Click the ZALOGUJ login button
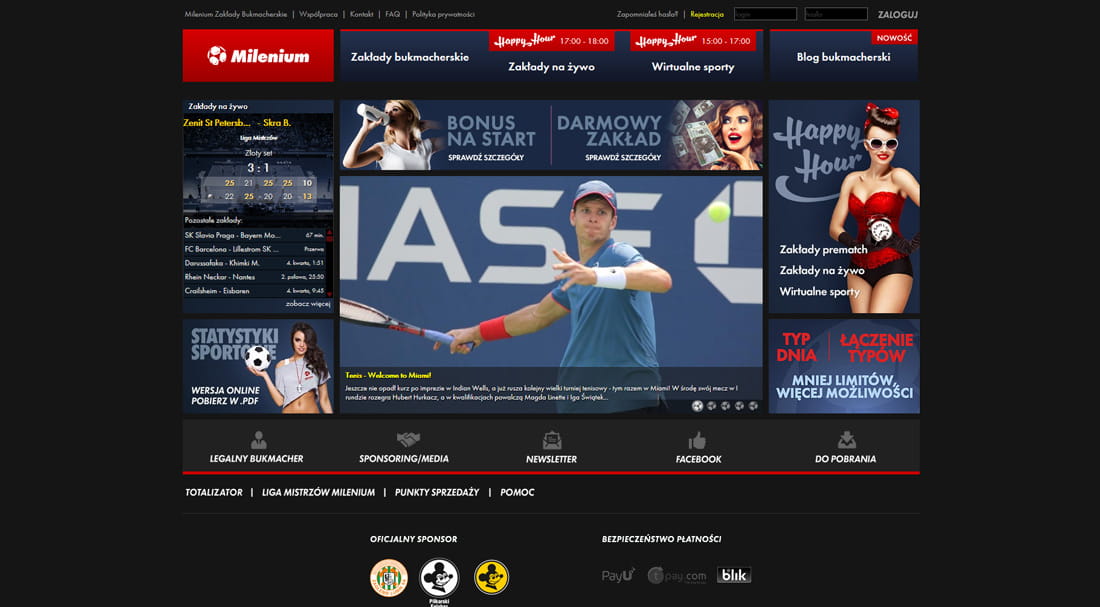Image resolution: width=1100 pixels, height=607 pixels. (x=897, y=14)
